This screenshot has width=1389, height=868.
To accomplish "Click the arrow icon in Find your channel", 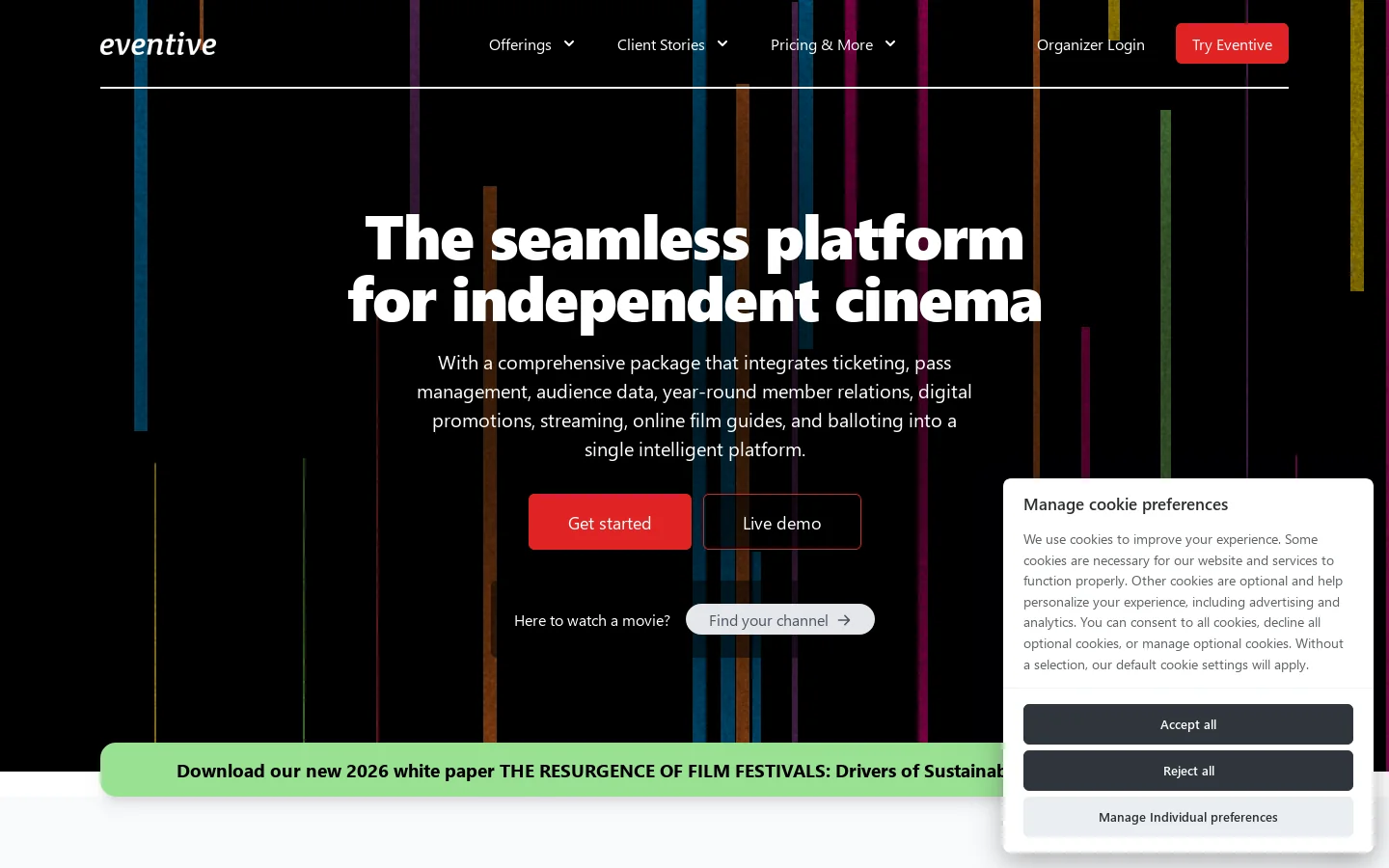I will [x=844, y=620].
